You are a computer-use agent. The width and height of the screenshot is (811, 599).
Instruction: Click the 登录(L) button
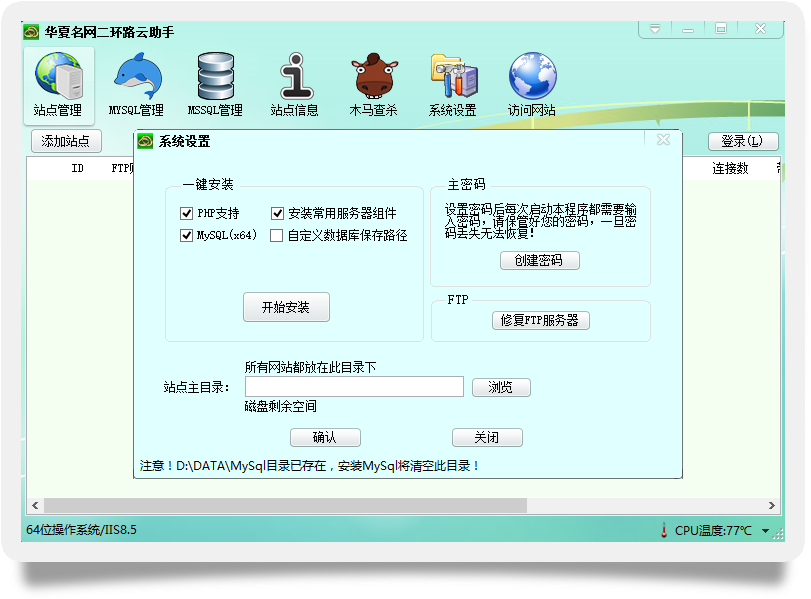(x=743, y=141)
